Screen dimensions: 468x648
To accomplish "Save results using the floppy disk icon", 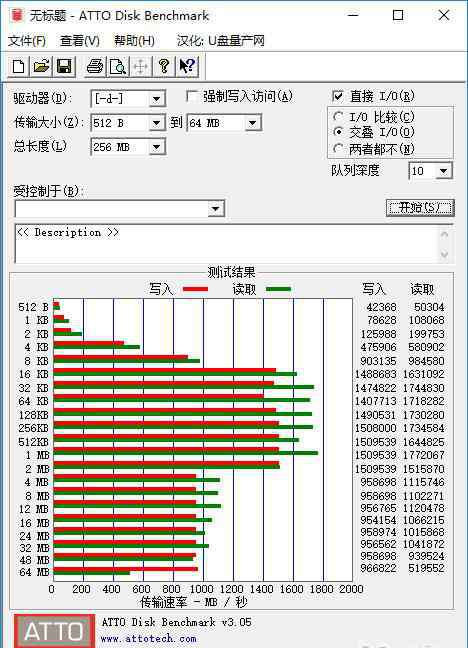I will tap(64, 67).
